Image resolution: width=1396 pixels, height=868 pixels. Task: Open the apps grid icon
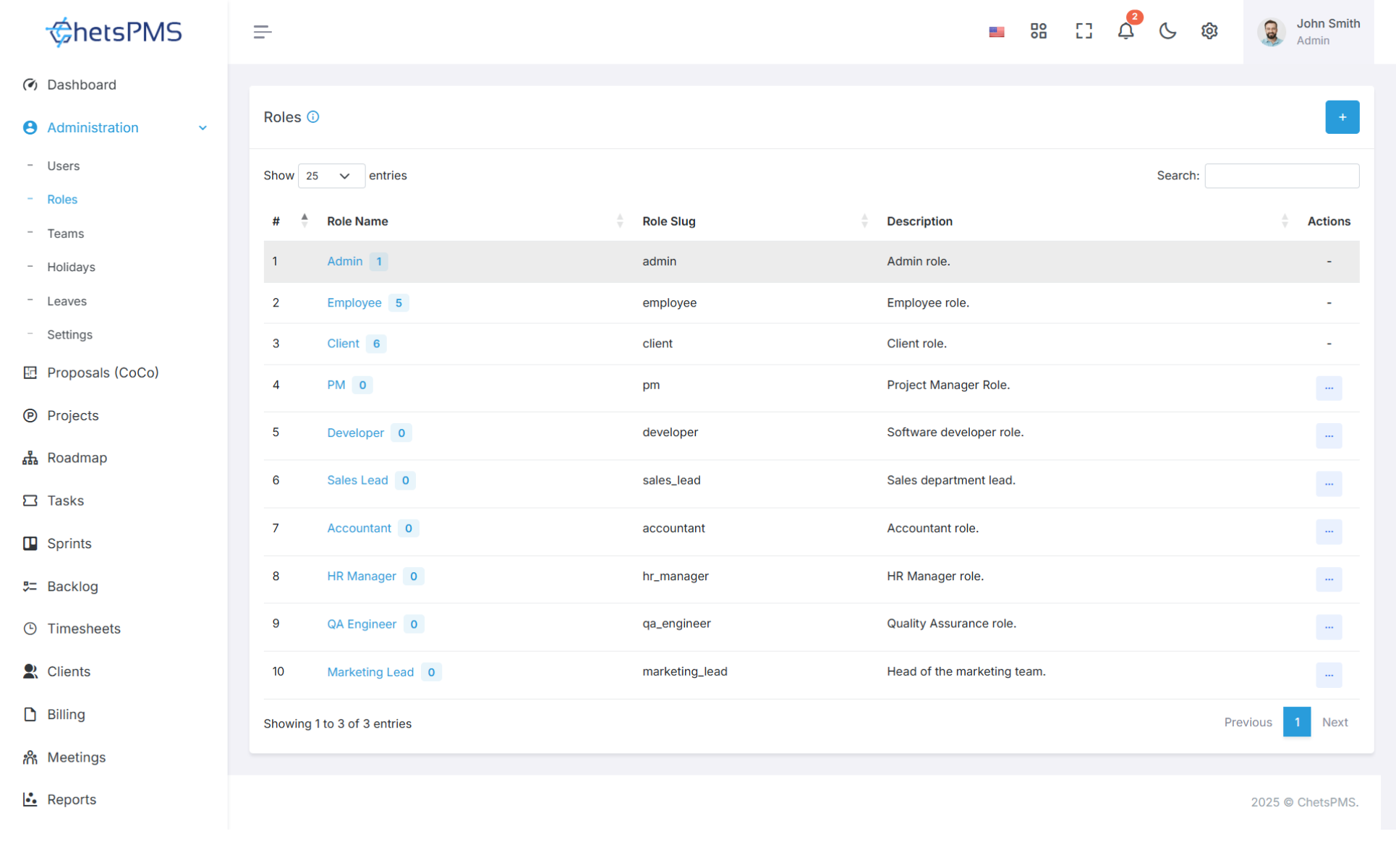(x=1039, y=31)
